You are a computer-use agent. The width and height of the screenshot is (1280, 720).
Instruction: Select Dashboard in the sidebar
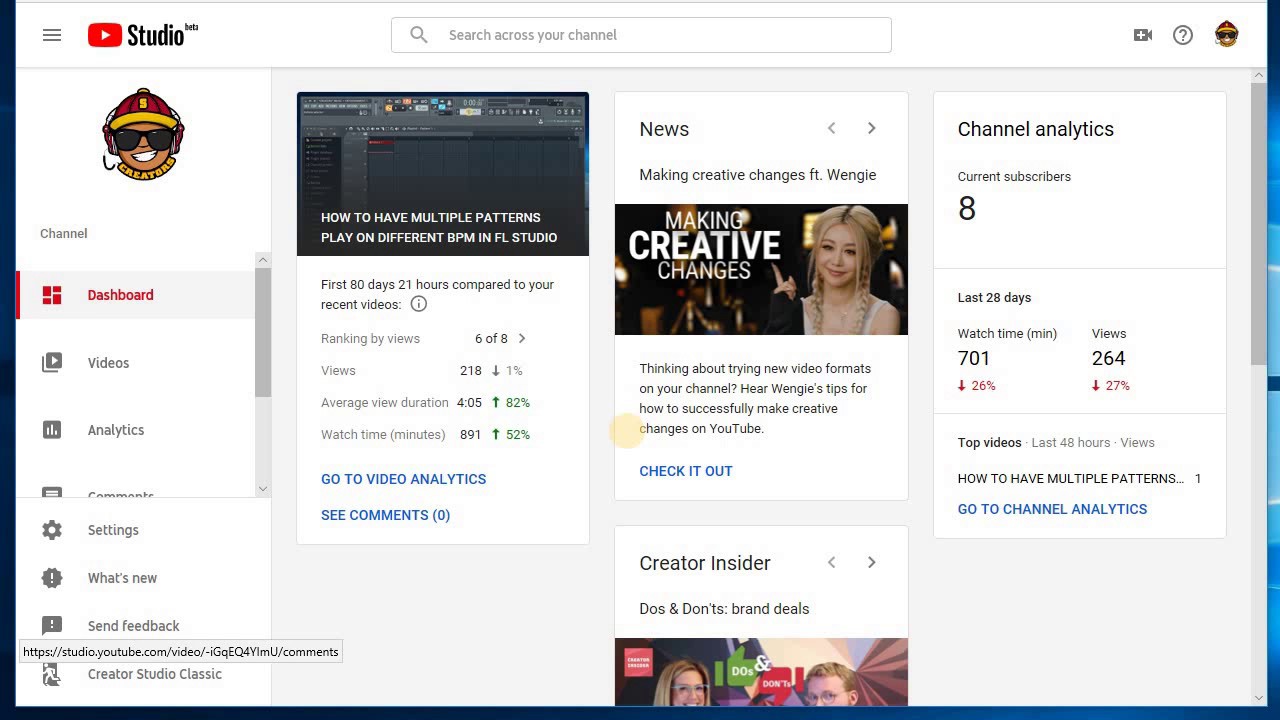click(135, 295)
